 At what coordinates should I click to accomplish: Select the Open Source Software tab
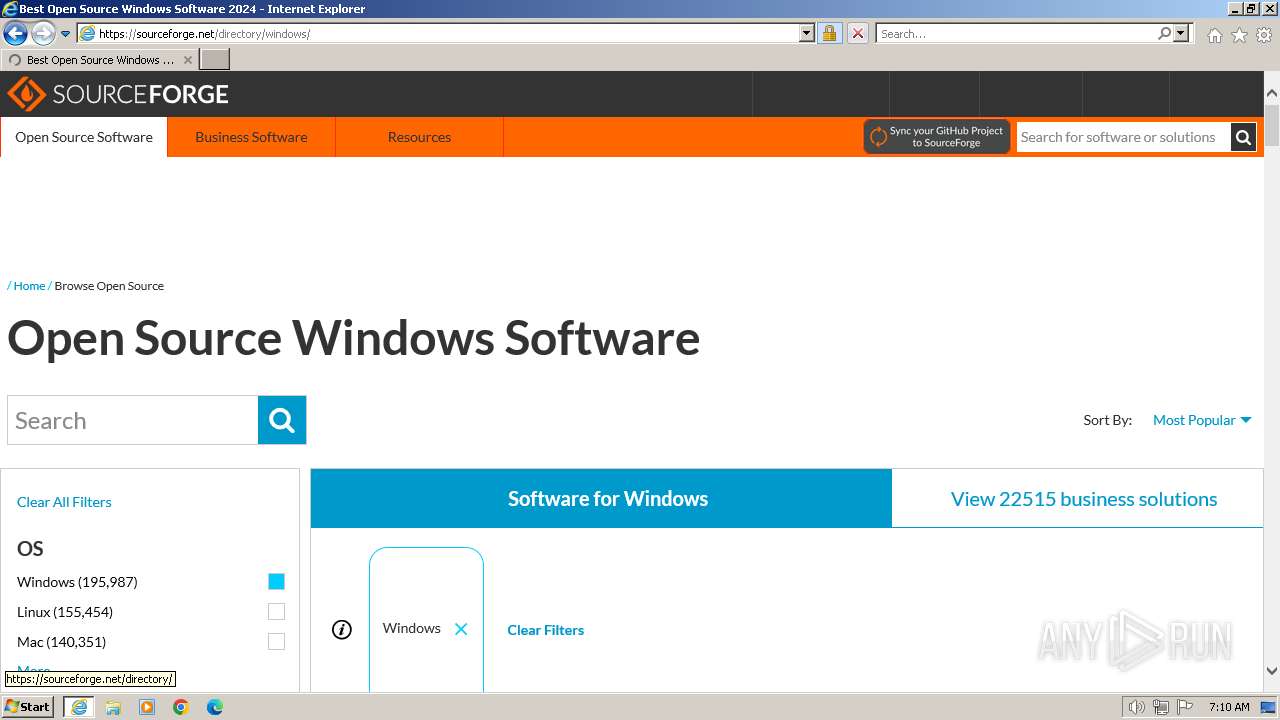point(84,137)
